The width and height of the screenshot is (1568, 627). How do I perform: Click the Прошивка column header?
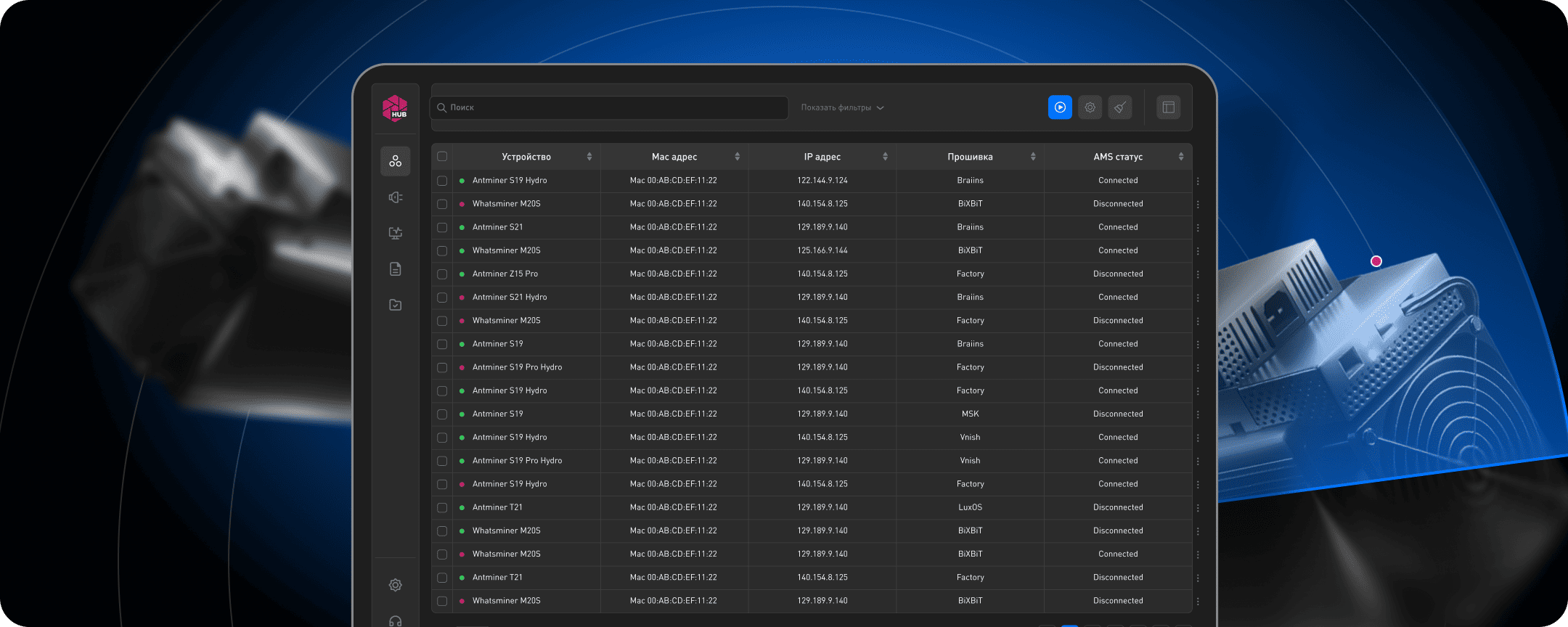pos(970,157)
